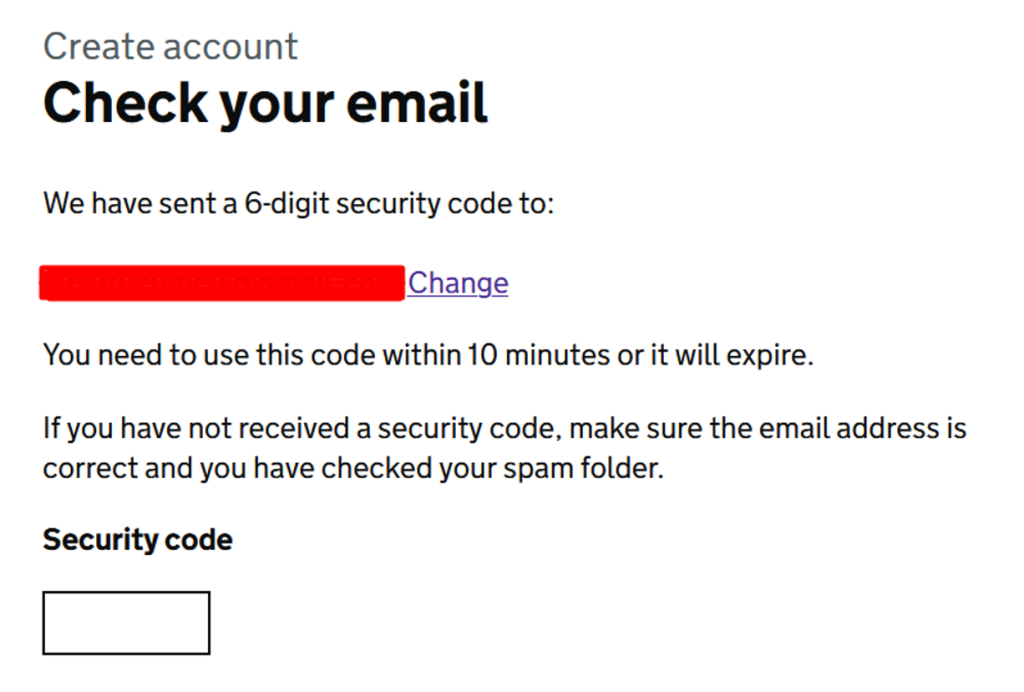Click the "Create account" caption text
The image size is (1024, 692).
click(170, 46)
